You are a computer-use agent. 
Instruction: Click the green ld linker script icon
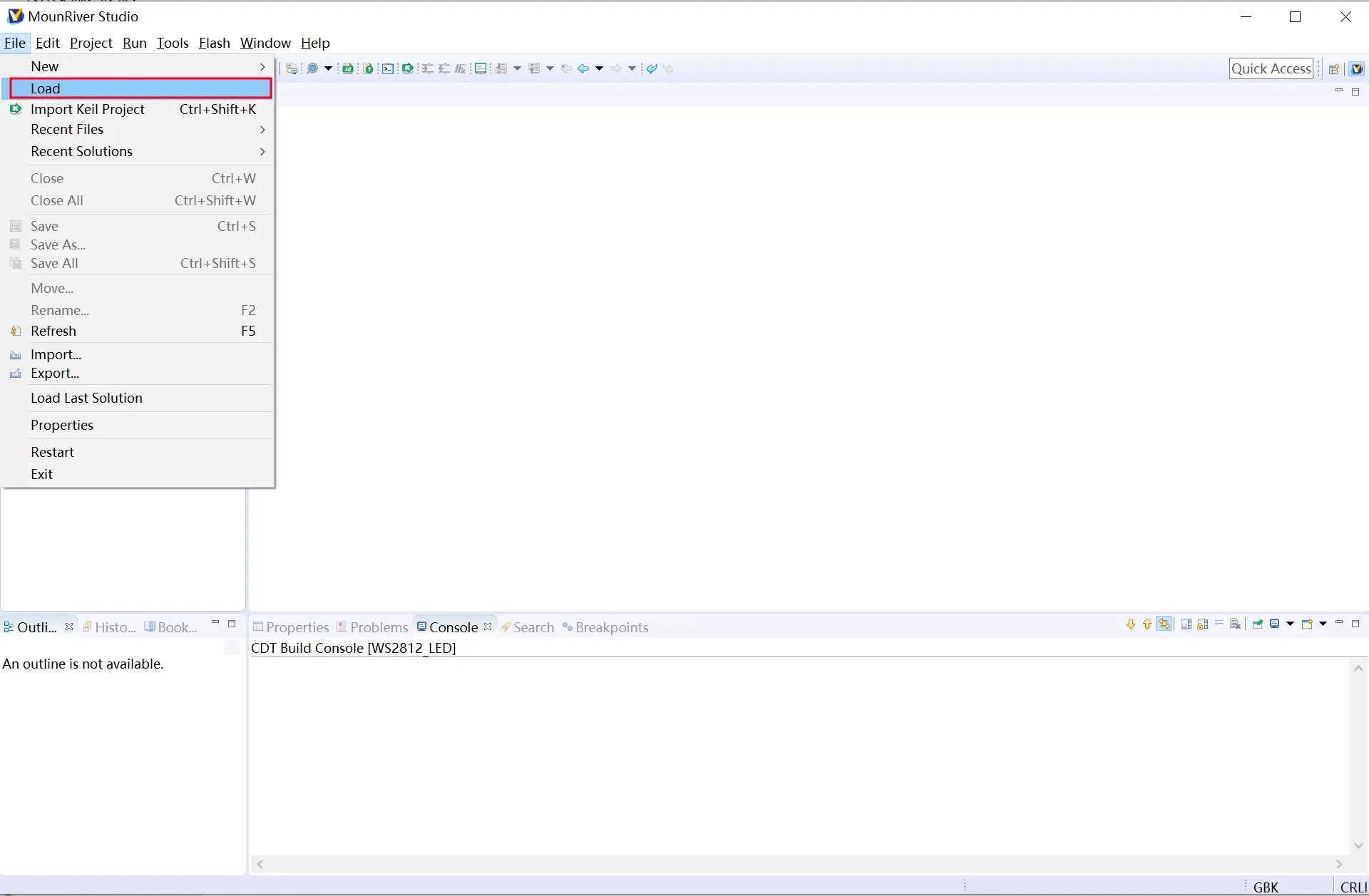(348, 68)
